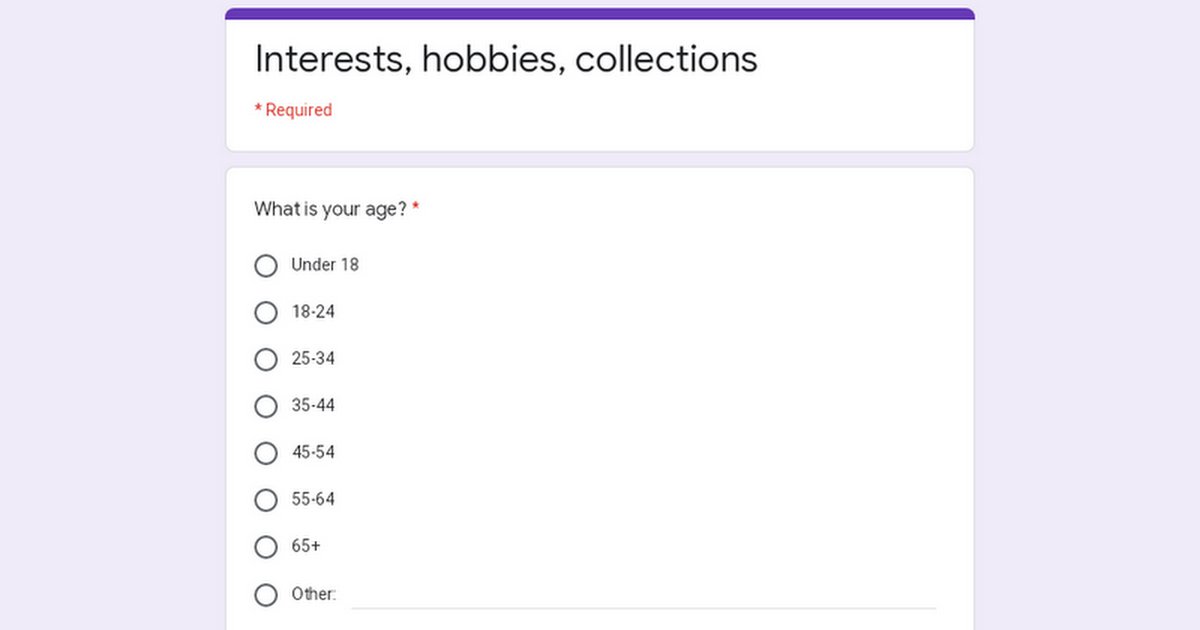Click the "65+" label text
The width and height of the screenshot is (1200, 630).
[306, 547]
